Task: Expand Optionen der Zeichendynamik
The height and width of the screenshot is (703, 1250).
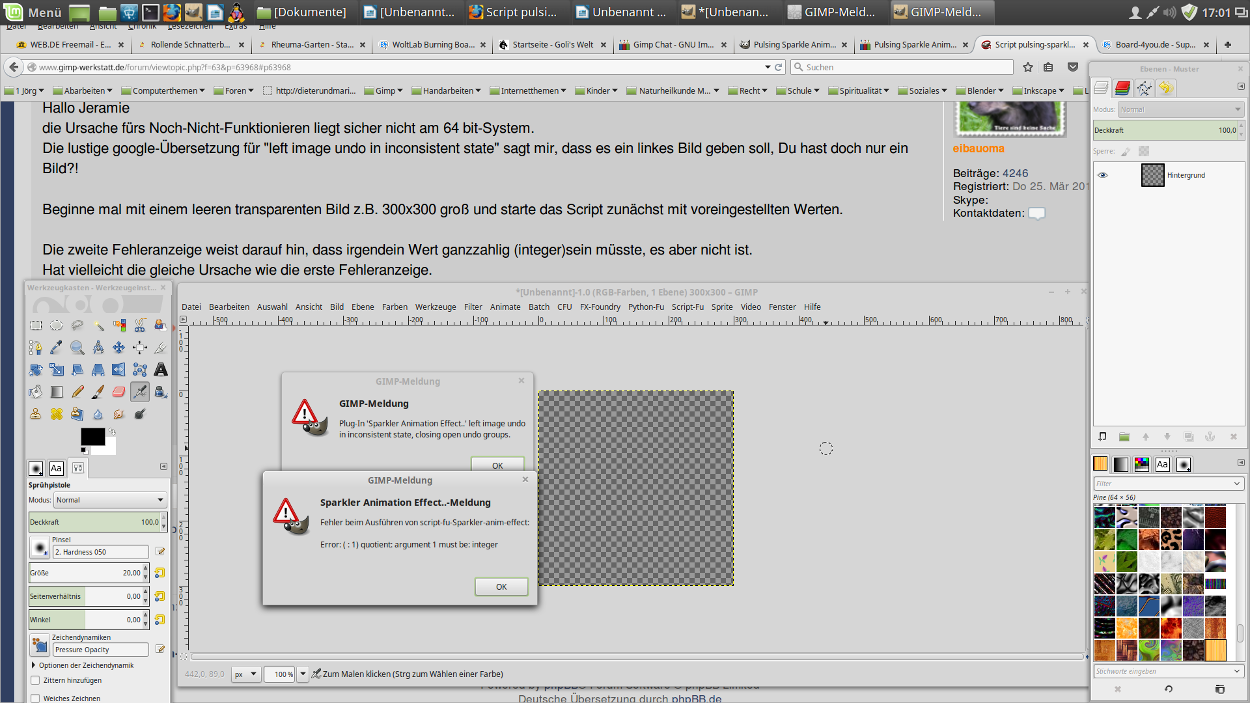Action: pos(34,665)
